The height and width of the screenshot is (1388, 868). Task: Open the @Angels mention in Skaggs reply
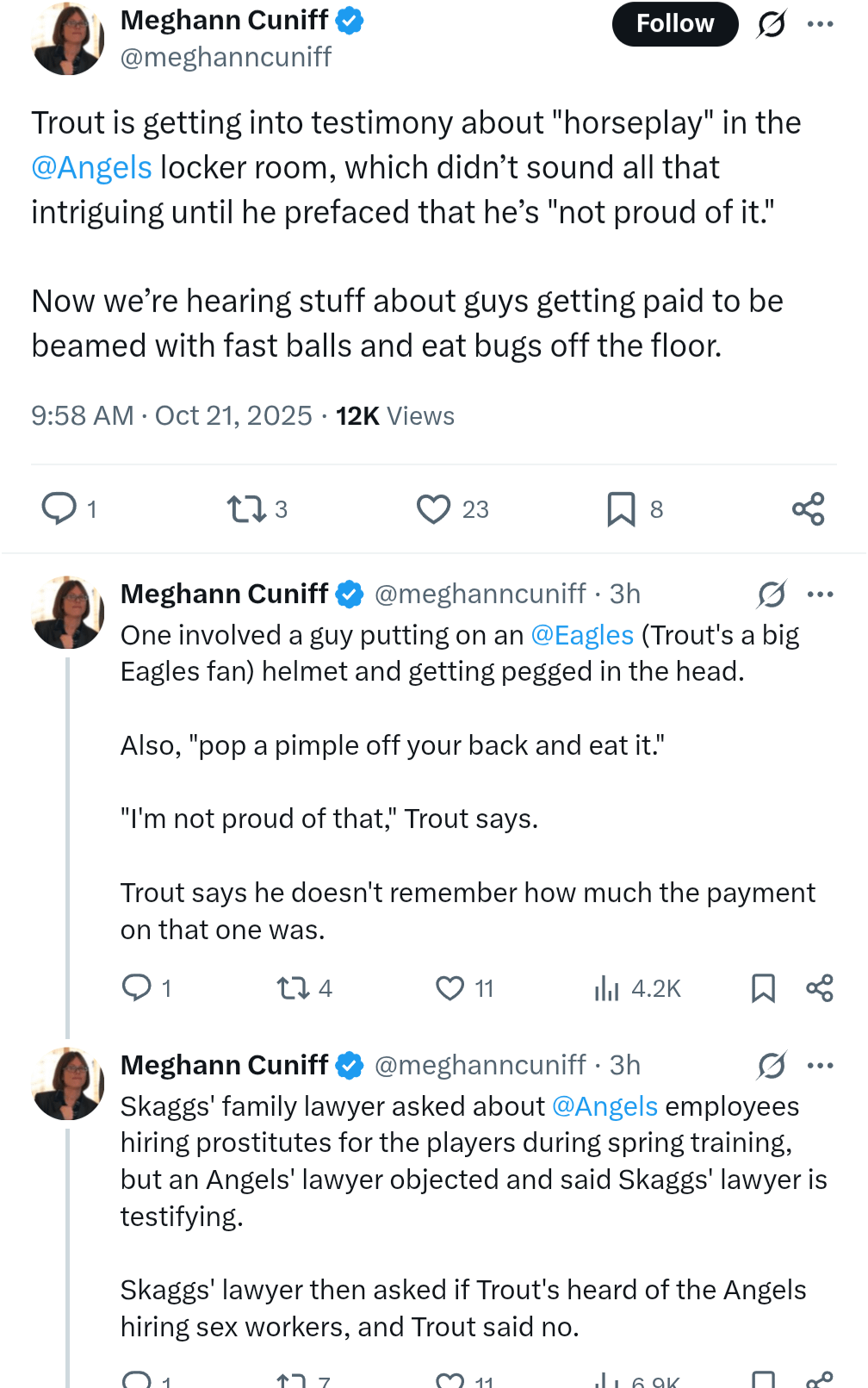(604, 1106)
